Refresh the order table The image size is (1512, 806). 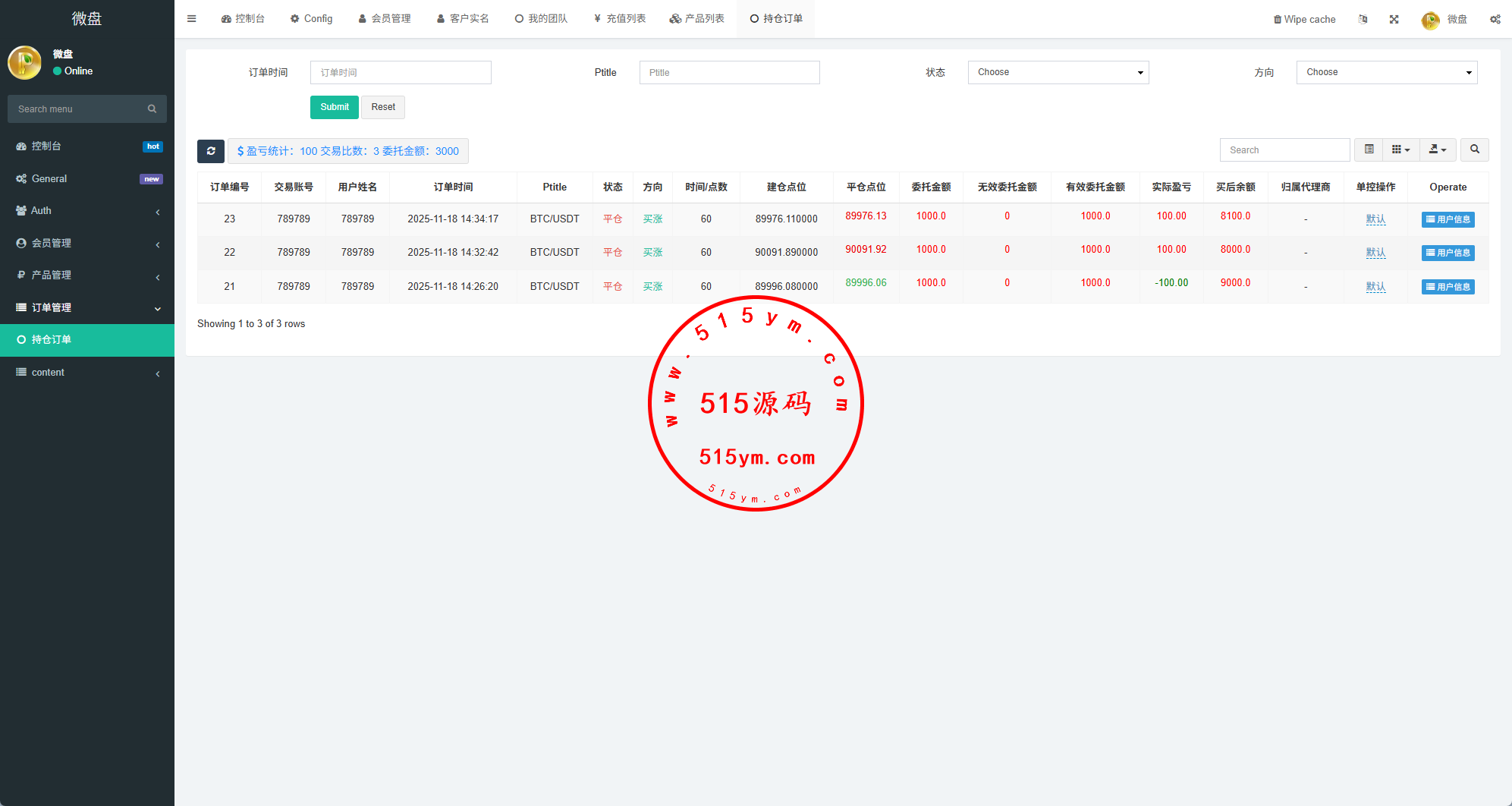[x=211, y=151]
